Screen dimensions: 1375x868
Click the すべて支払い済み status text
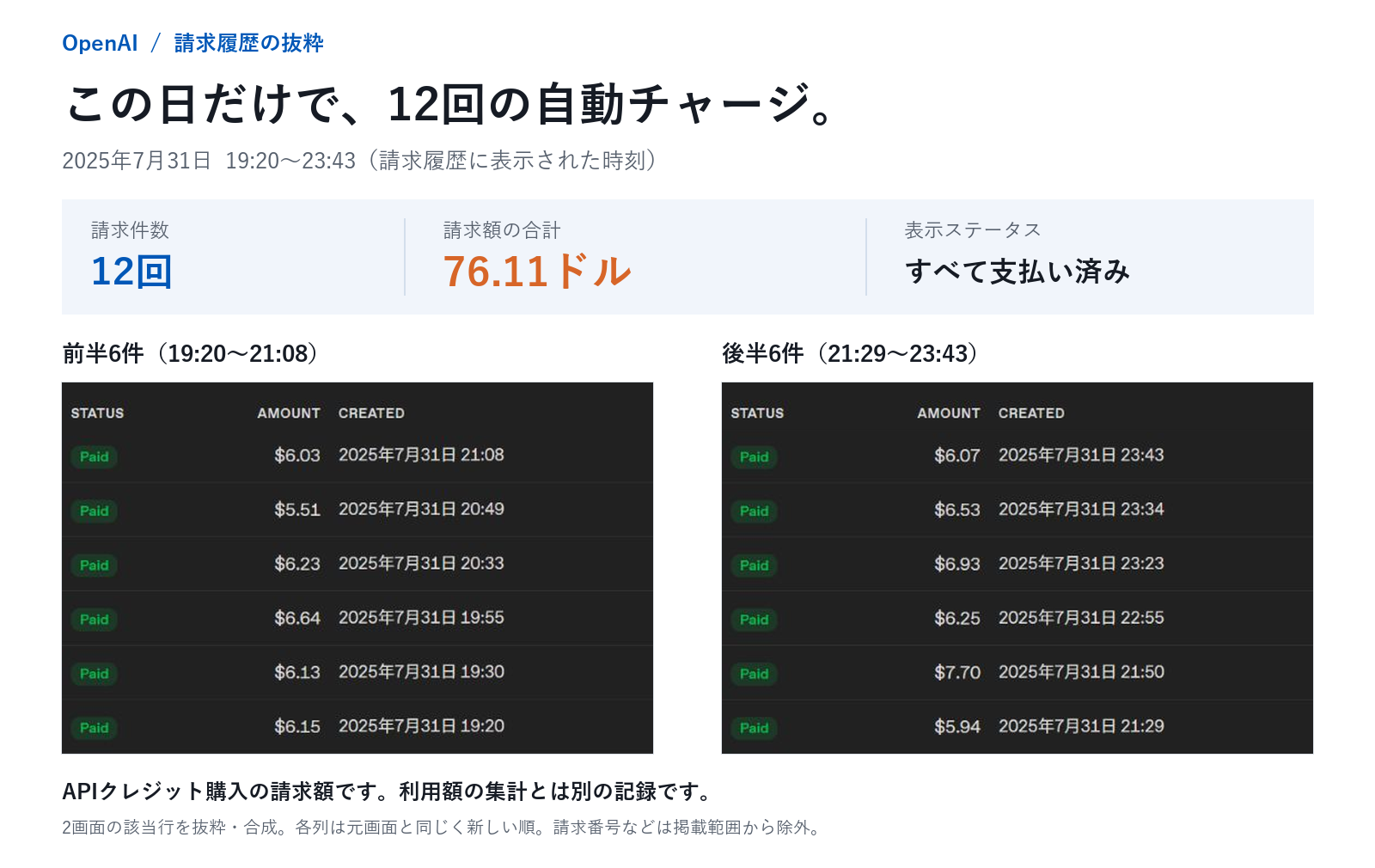point(1017,272)
